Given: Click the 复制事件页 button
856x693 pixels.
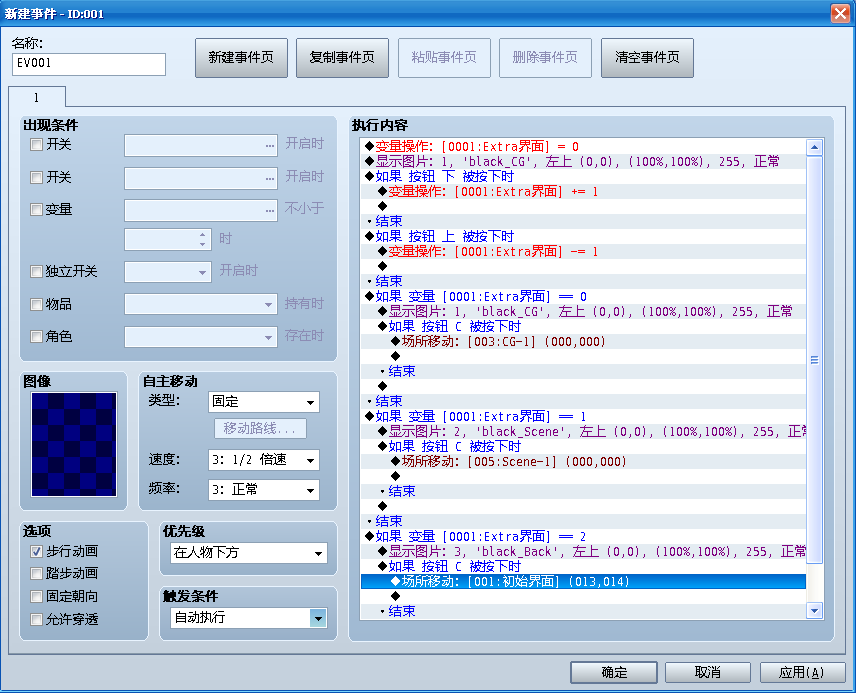Looking at the screenshot, I should coord(342,58).
